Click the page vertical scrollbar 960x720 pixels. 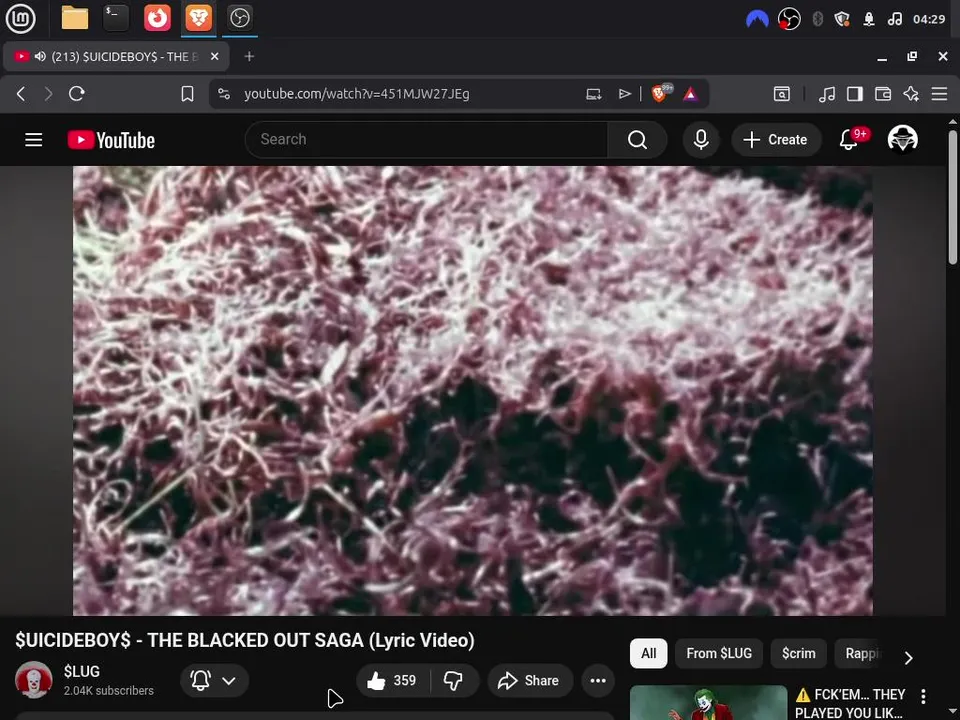coord(953,196)
